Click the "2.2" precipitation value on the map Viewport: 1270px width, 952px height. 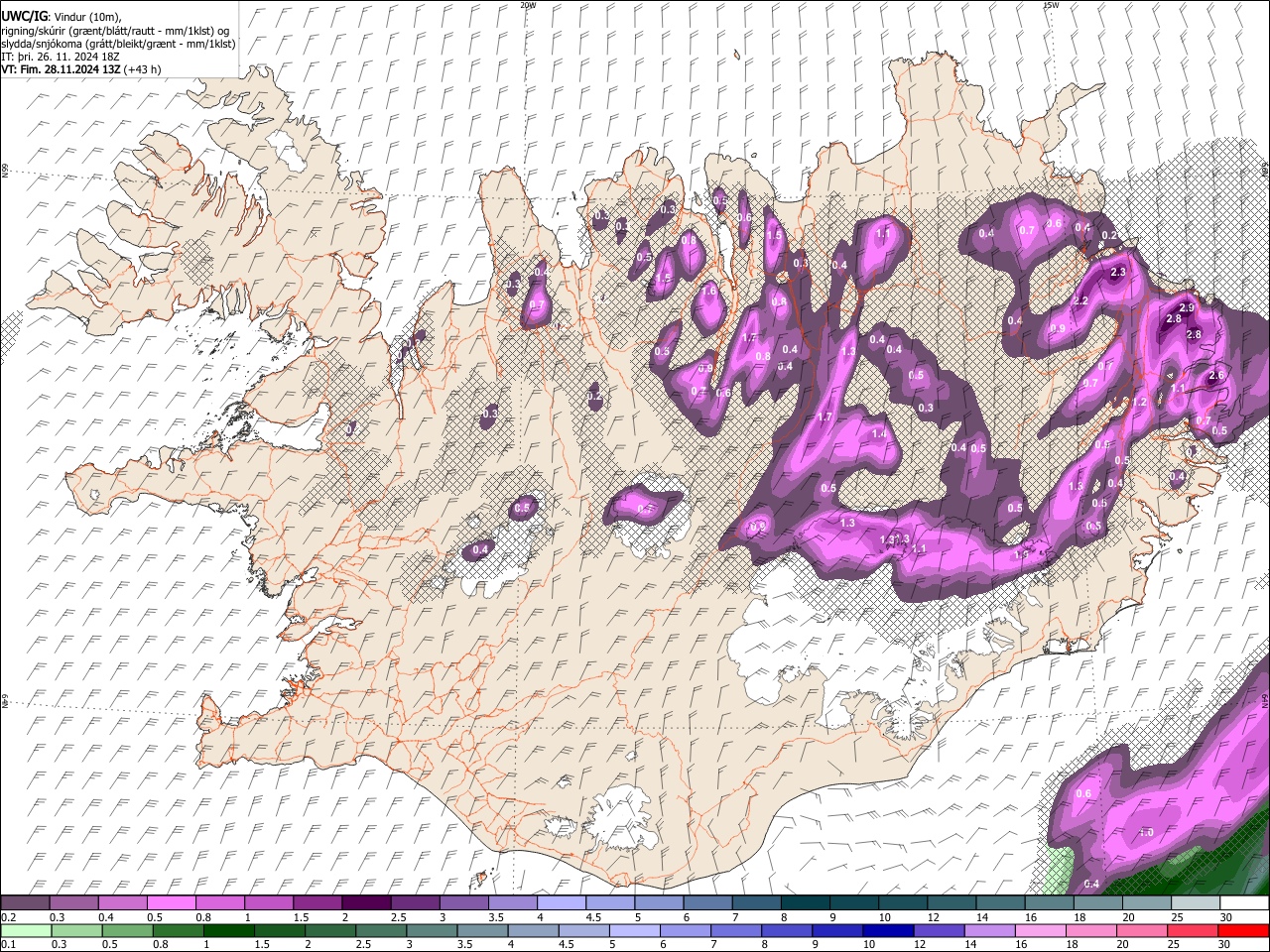click(x=1080, y=300)
